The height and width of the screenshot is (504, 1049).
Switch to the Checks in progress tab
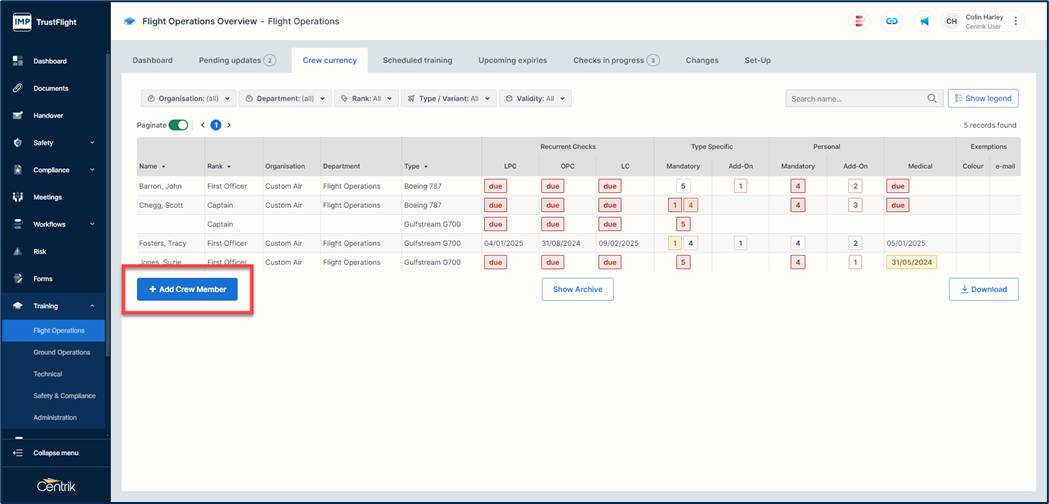[616, 60]
